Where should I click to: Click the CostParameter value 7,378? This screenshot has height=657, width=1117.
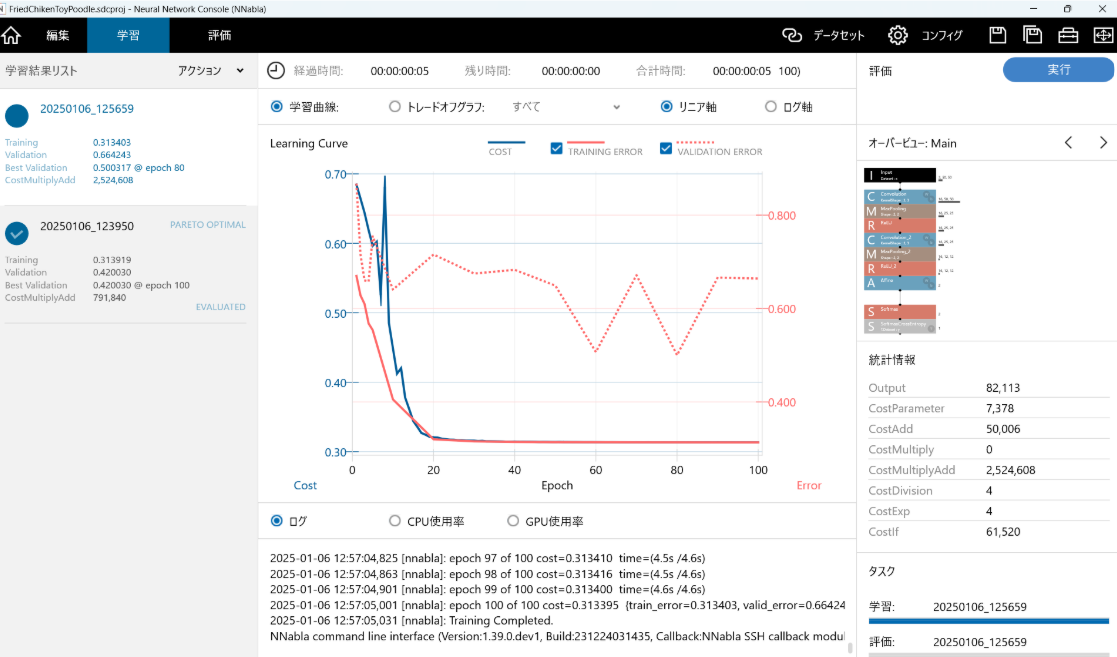pos(999,408)
